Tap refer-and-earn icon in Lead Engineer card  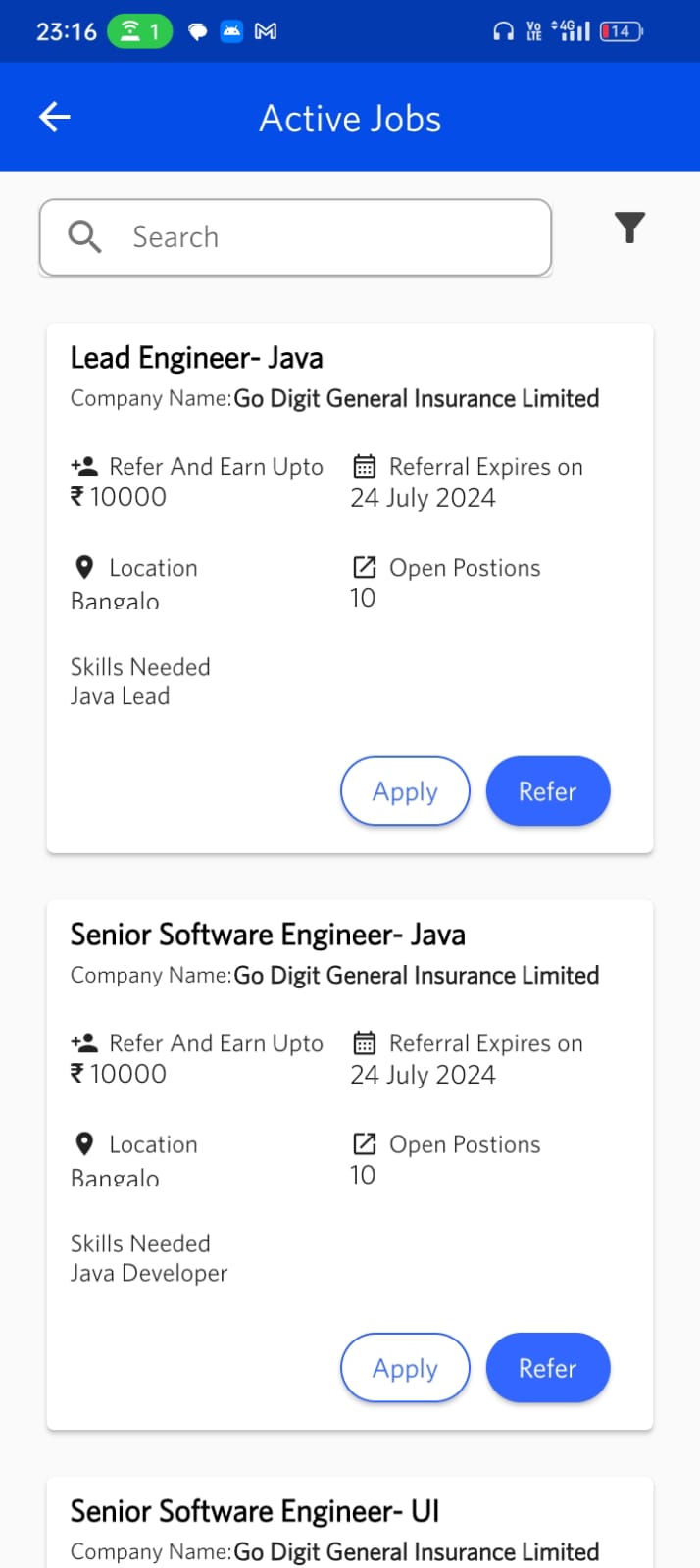pyautogui.click(x=84, y=466)
